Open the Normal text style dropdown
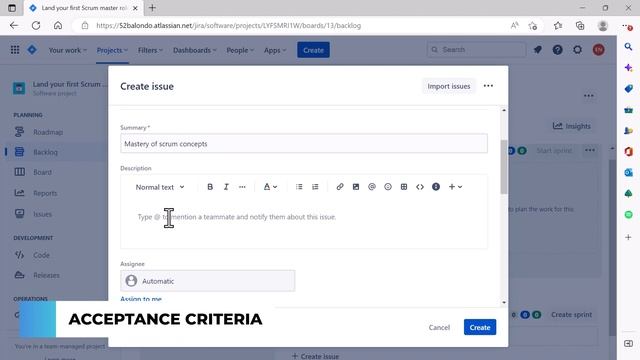This screenshot has height=360, width=640. [160, 187]
